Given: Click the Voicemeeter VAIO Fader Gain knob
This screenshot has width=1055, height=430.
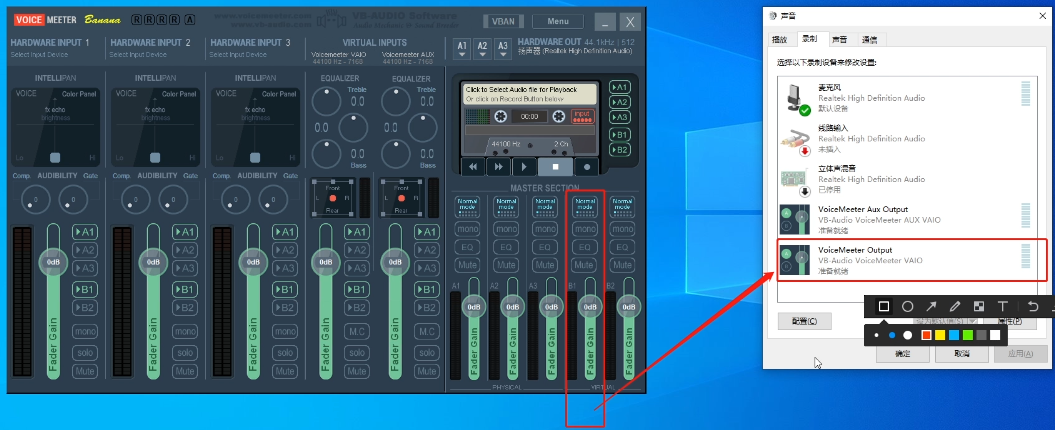Looking at the screenshot, I should [x=326, y=262].
